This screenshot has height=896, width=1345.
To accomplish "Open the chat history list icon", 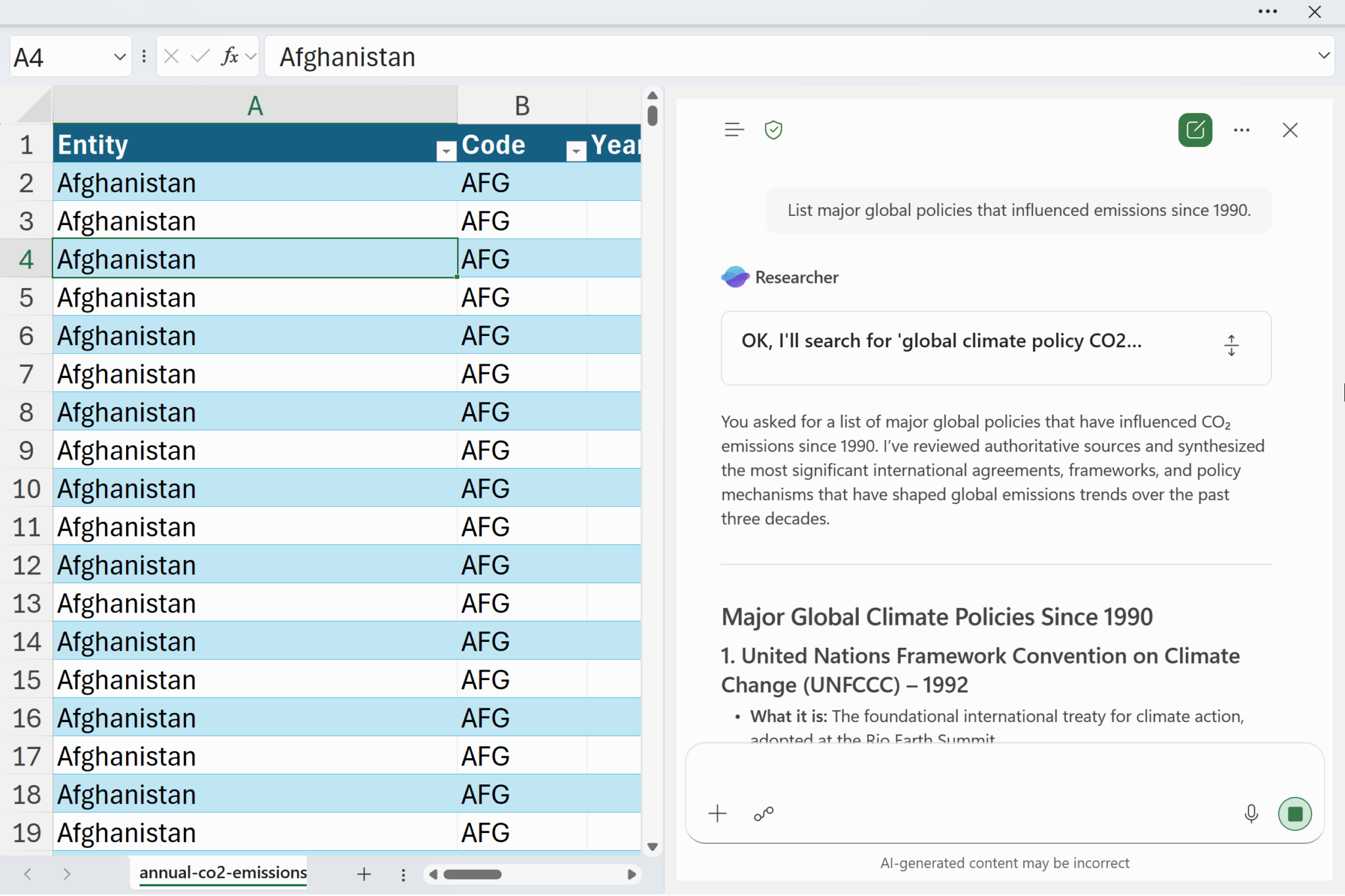I will [734, 130].
